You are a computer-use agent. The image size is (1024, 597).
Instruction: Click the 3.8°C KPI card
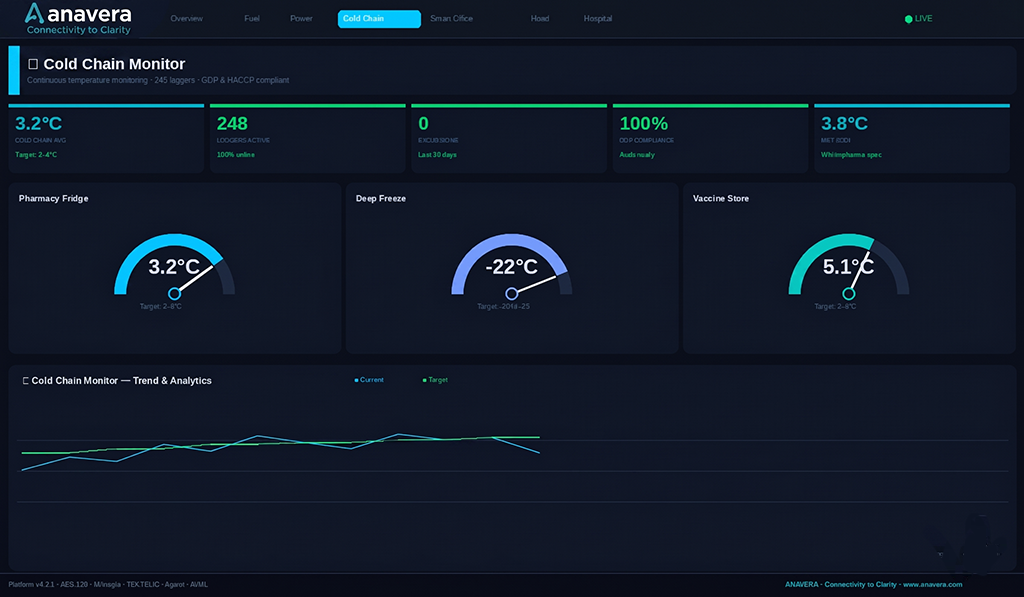pos(912,138)
